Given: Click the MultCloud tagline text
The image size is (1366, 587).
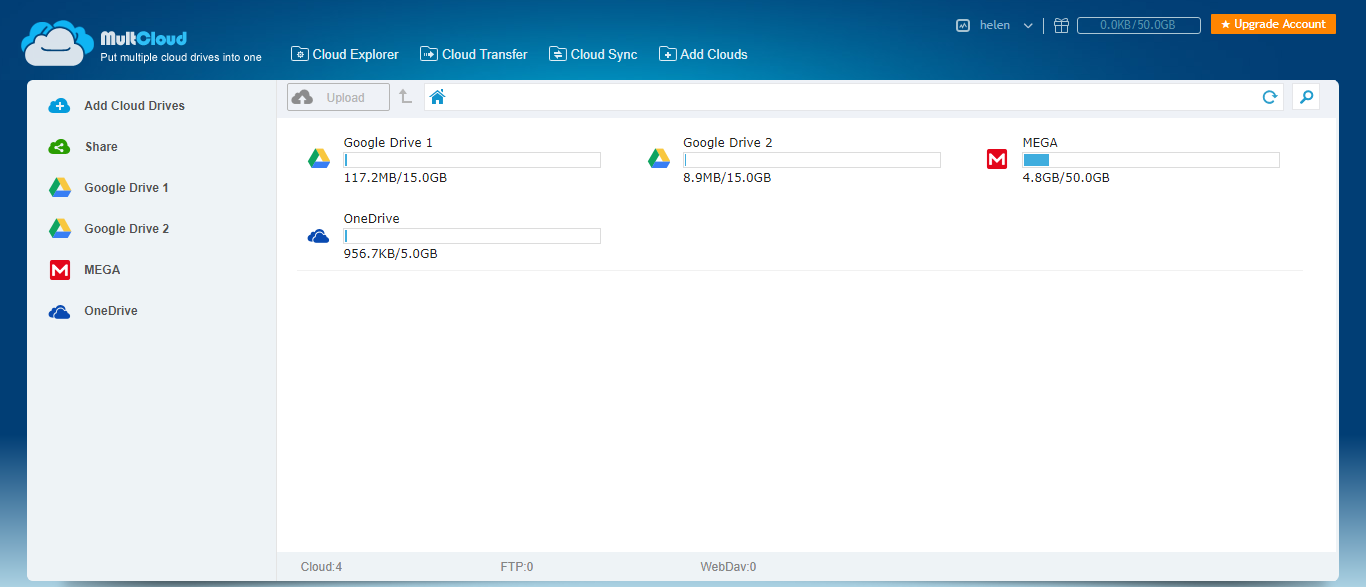Looking at the screenshot, I should tap(181, 58).
